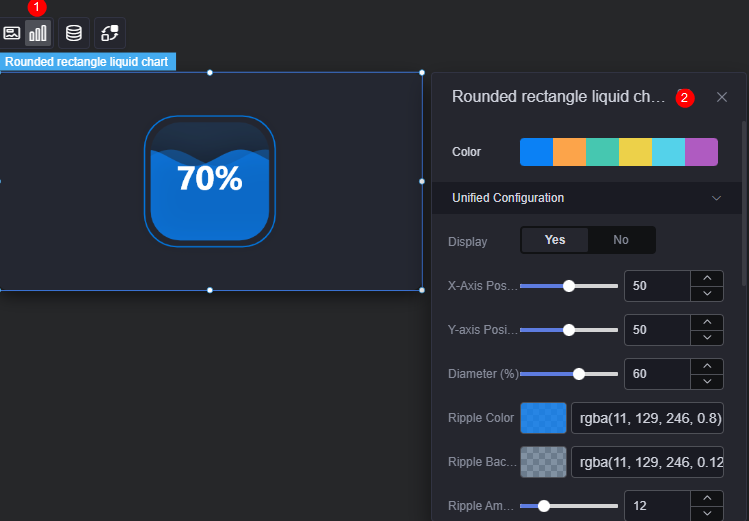
Task: Decrease X-Axis Position value with down arrow
Action: pos(707,294)
